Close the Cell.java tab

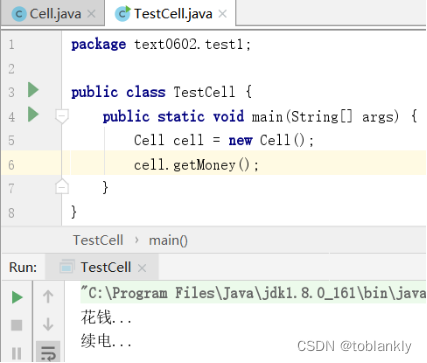click(x=91, y=14)
